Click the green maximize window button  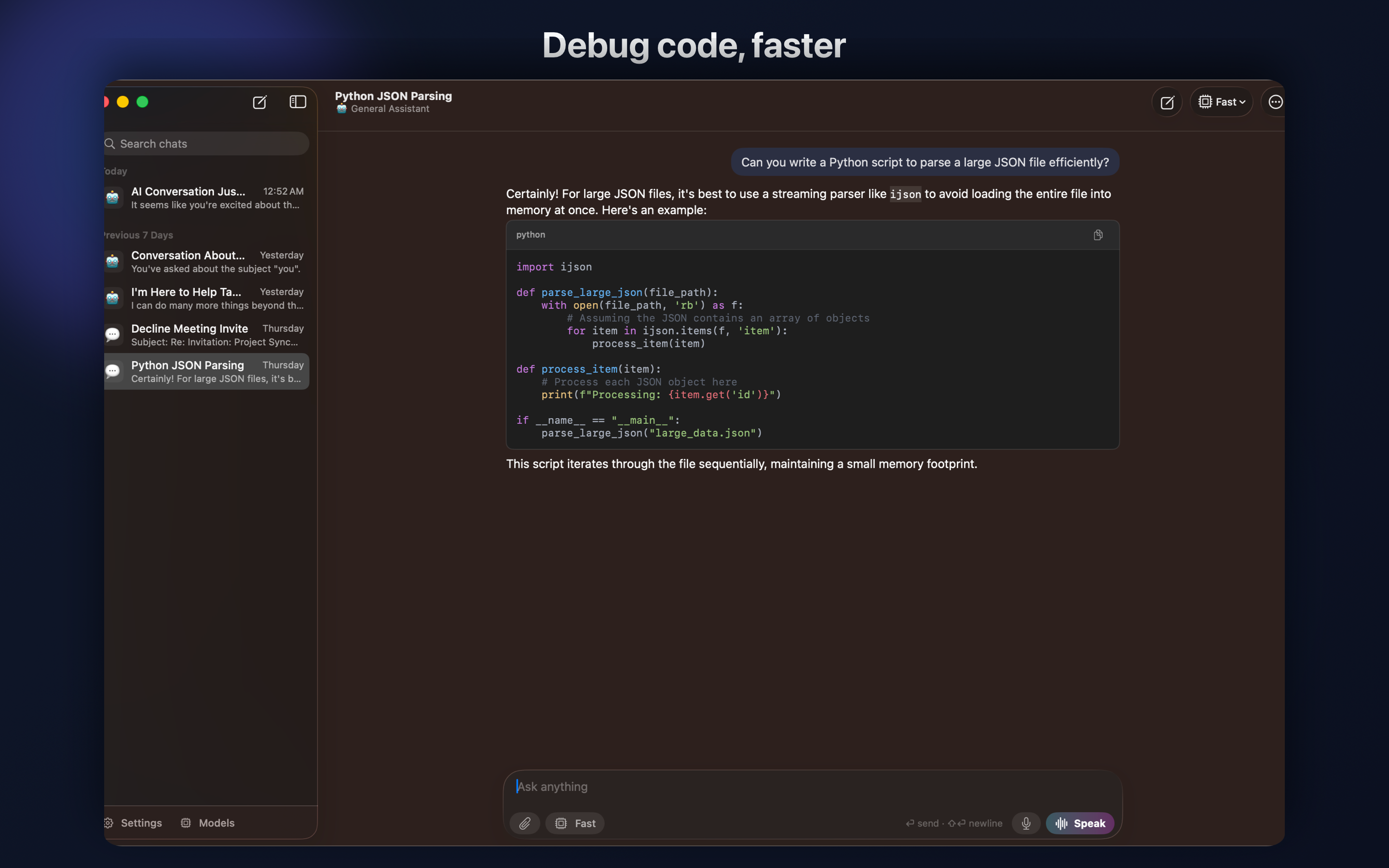pos(142,102)
